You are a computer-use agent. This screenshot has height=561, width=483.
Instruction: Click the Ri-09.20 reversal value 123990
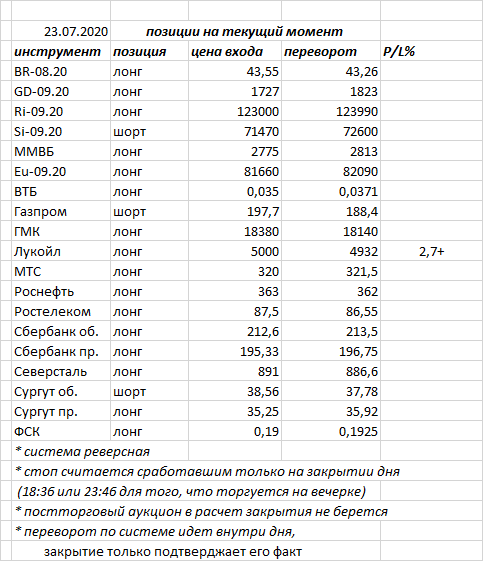click(331, 111)
